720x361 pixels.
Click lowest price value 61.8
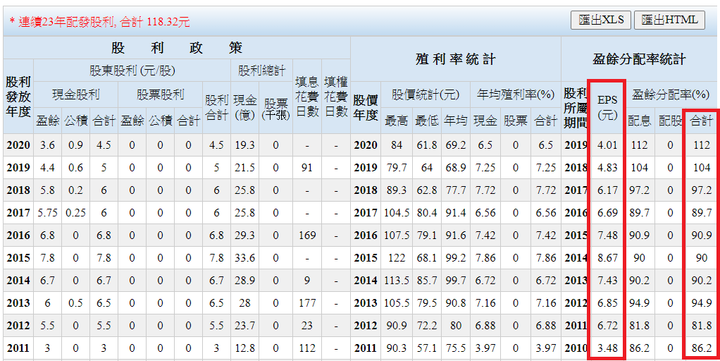click(x=427, y=146)
